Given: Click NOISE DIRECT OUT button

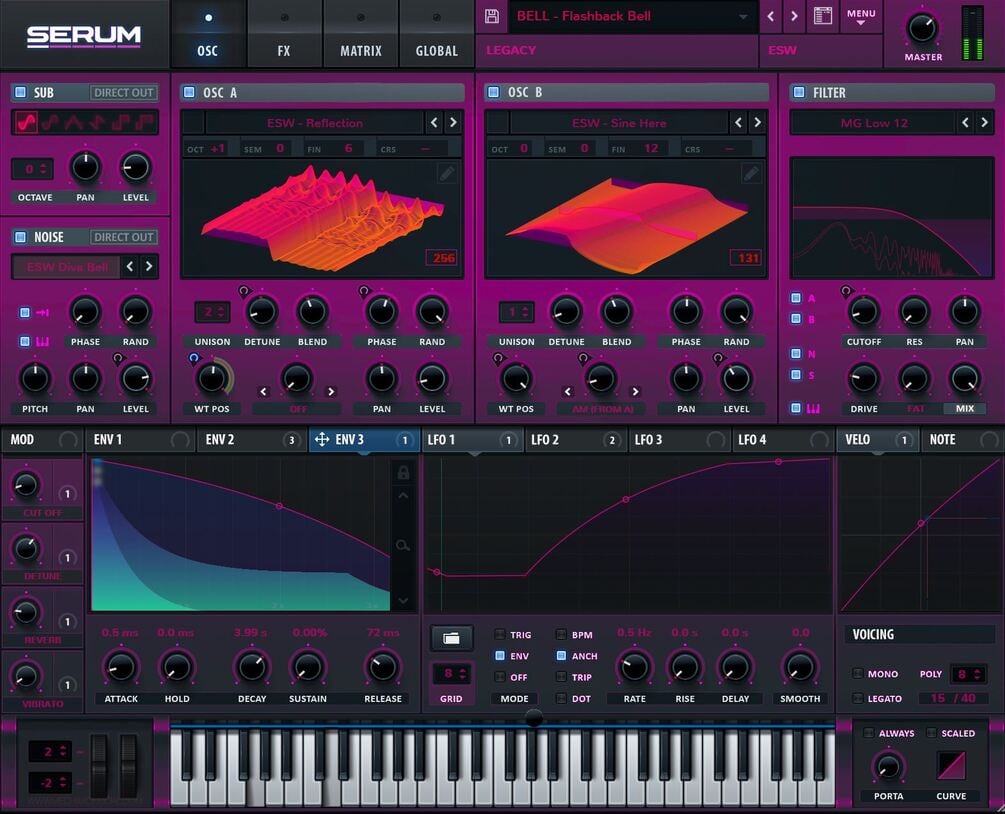Looking at the screenshot, I should pos(124,237).
